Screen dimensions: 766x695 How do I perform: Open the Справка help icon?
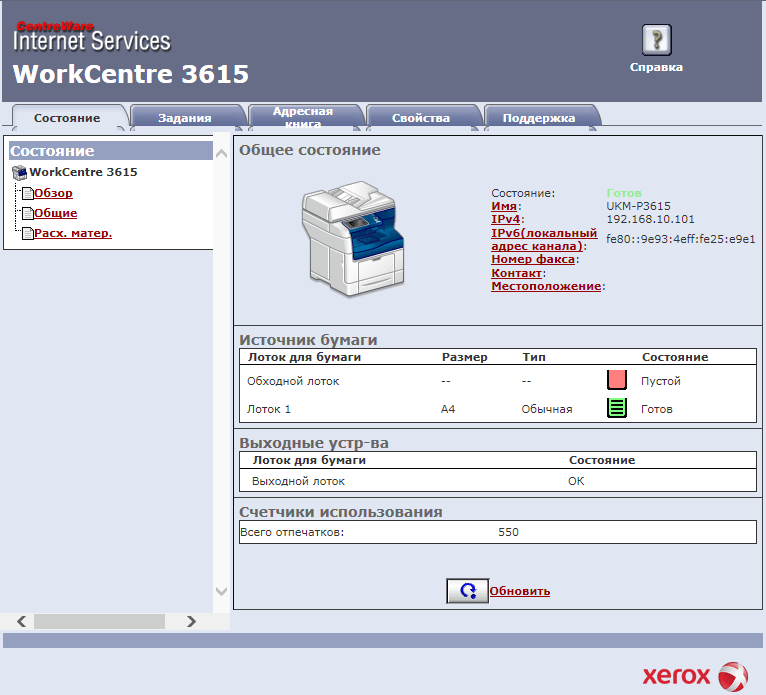(656, 40)
